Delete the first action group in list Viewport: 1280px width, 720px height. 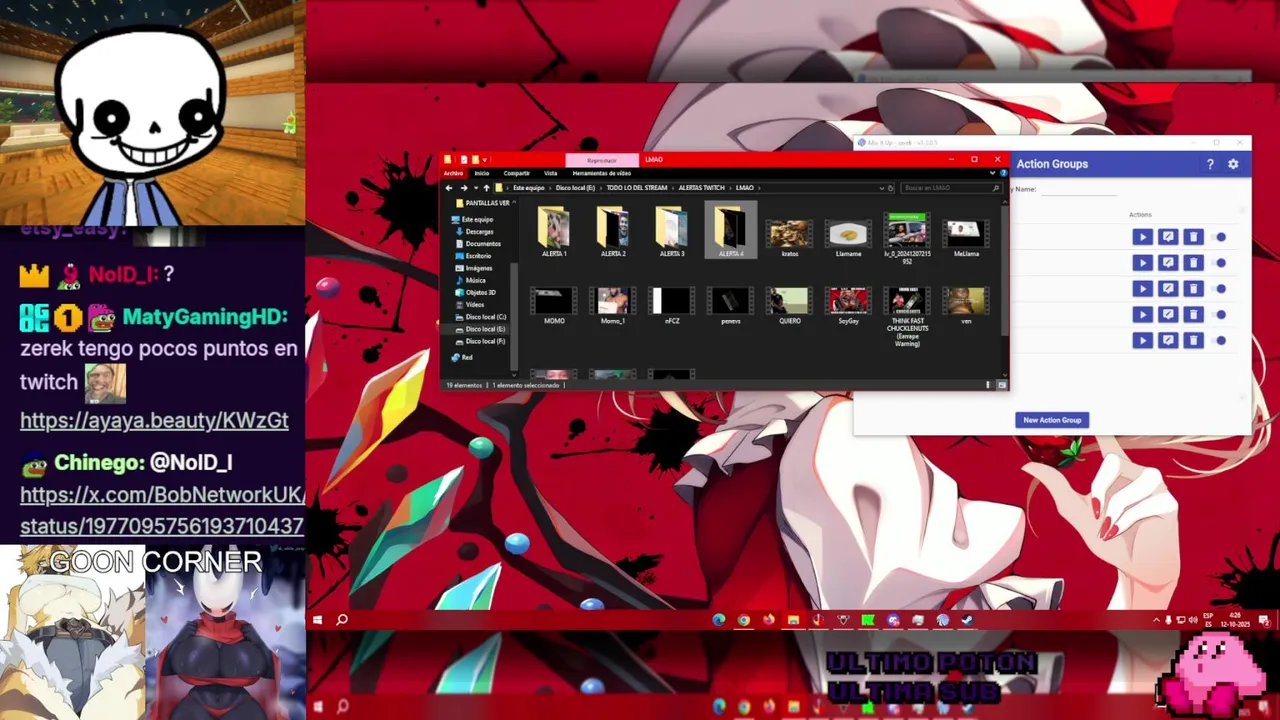point(1193,237)
